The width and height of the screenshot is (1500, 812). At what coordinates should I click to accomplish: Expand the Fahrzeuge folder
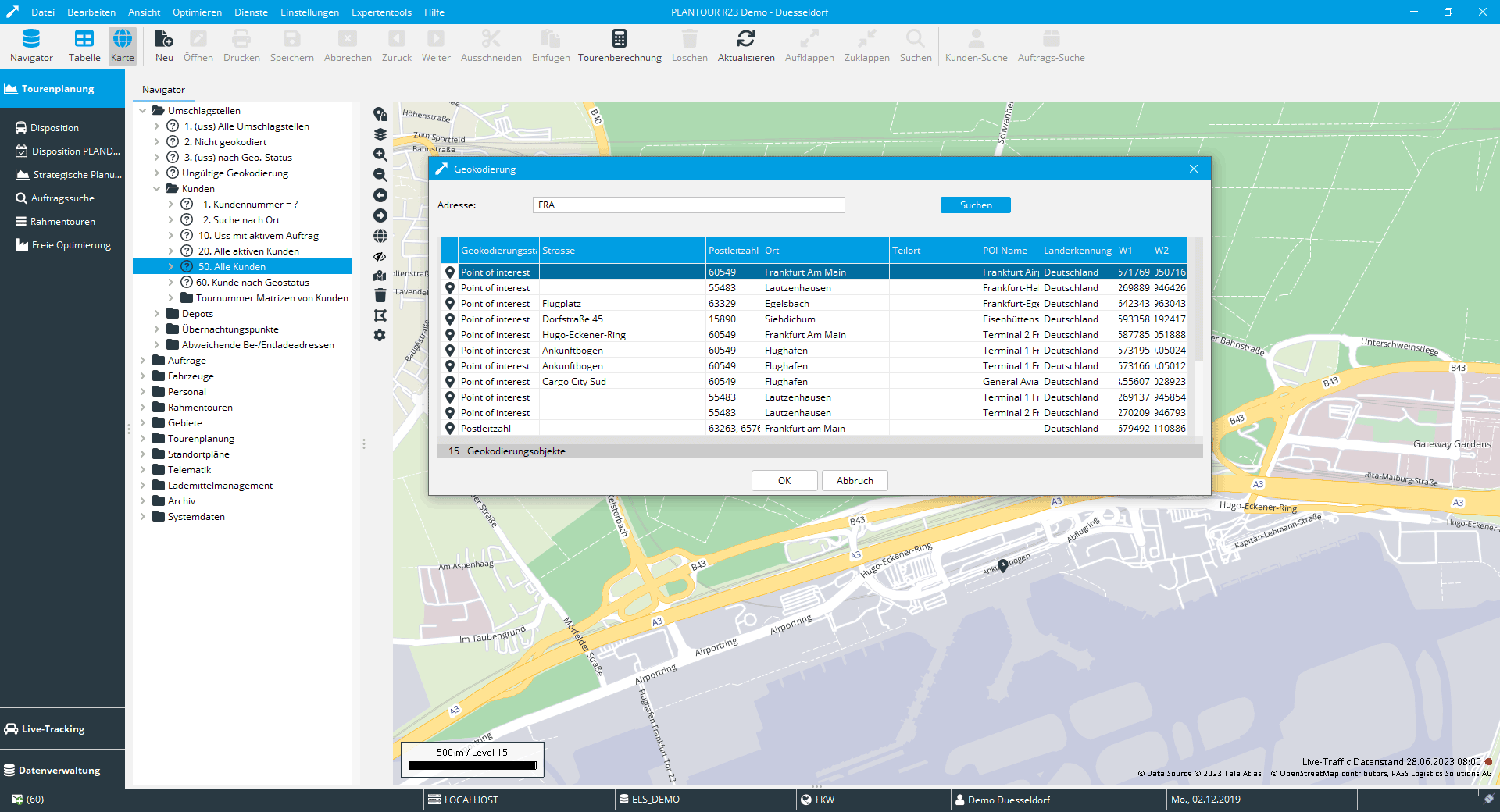[x=143, y=376]
